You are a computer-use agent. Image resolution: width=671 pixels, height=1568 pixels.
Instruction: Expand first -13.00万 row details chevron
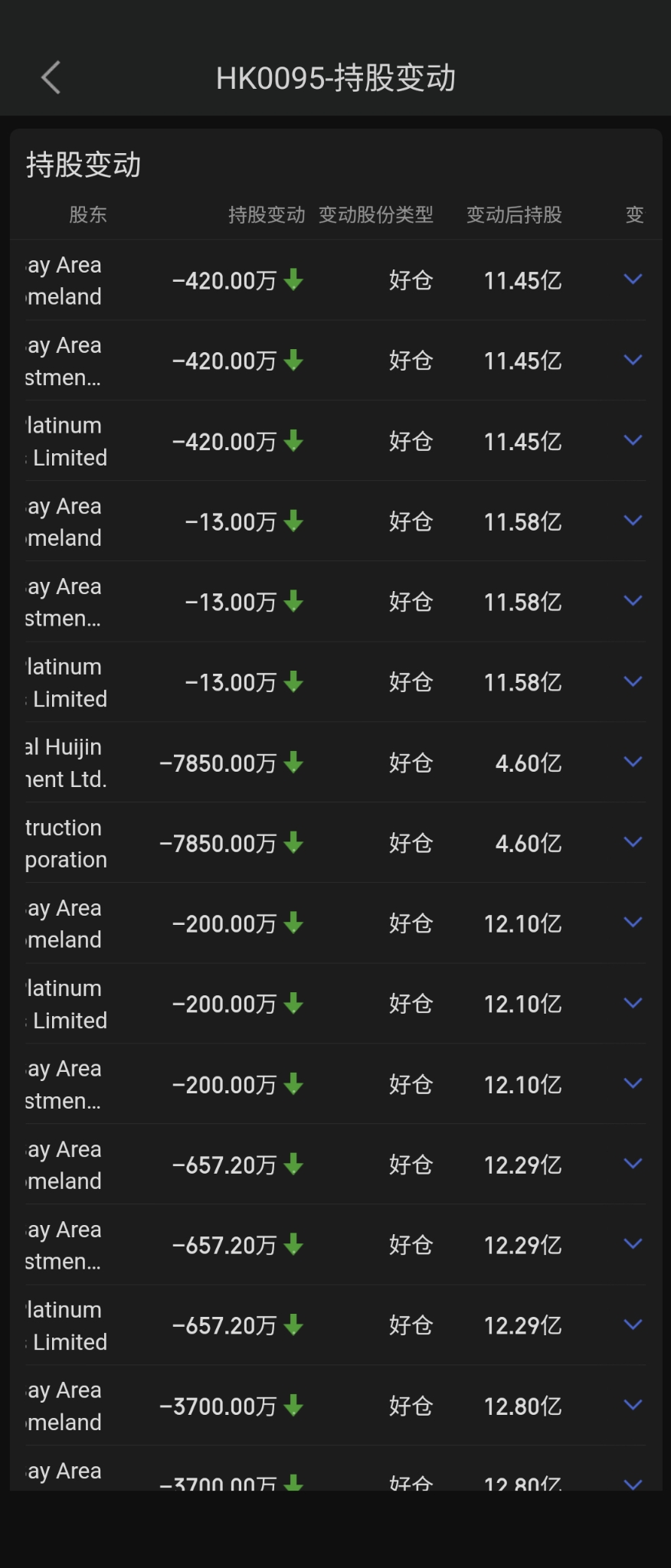click(633, 521)
